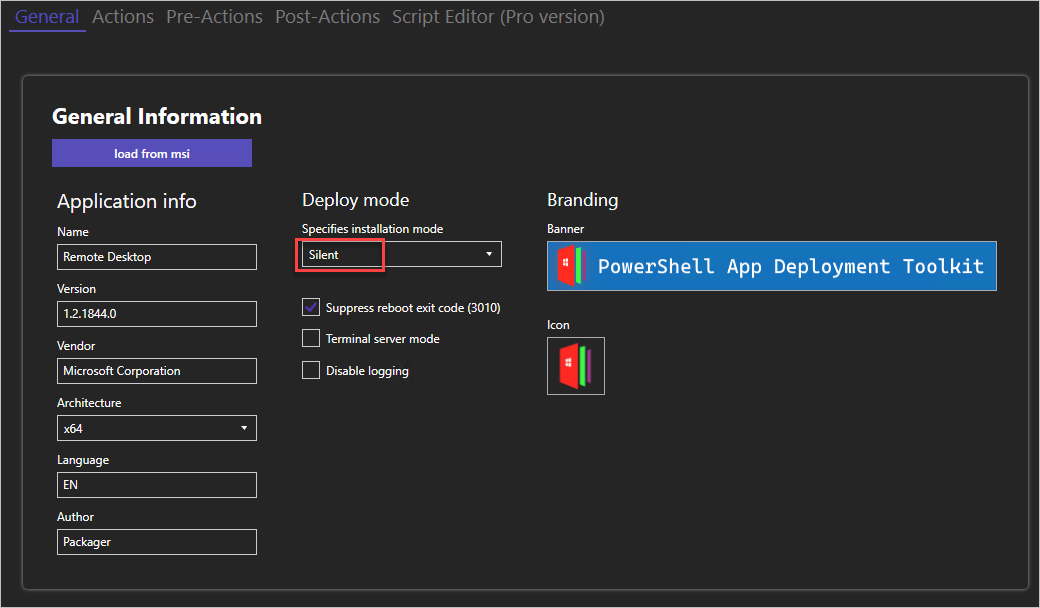
Task: Click the General Information heading
Action: click(x=157, y=117)
